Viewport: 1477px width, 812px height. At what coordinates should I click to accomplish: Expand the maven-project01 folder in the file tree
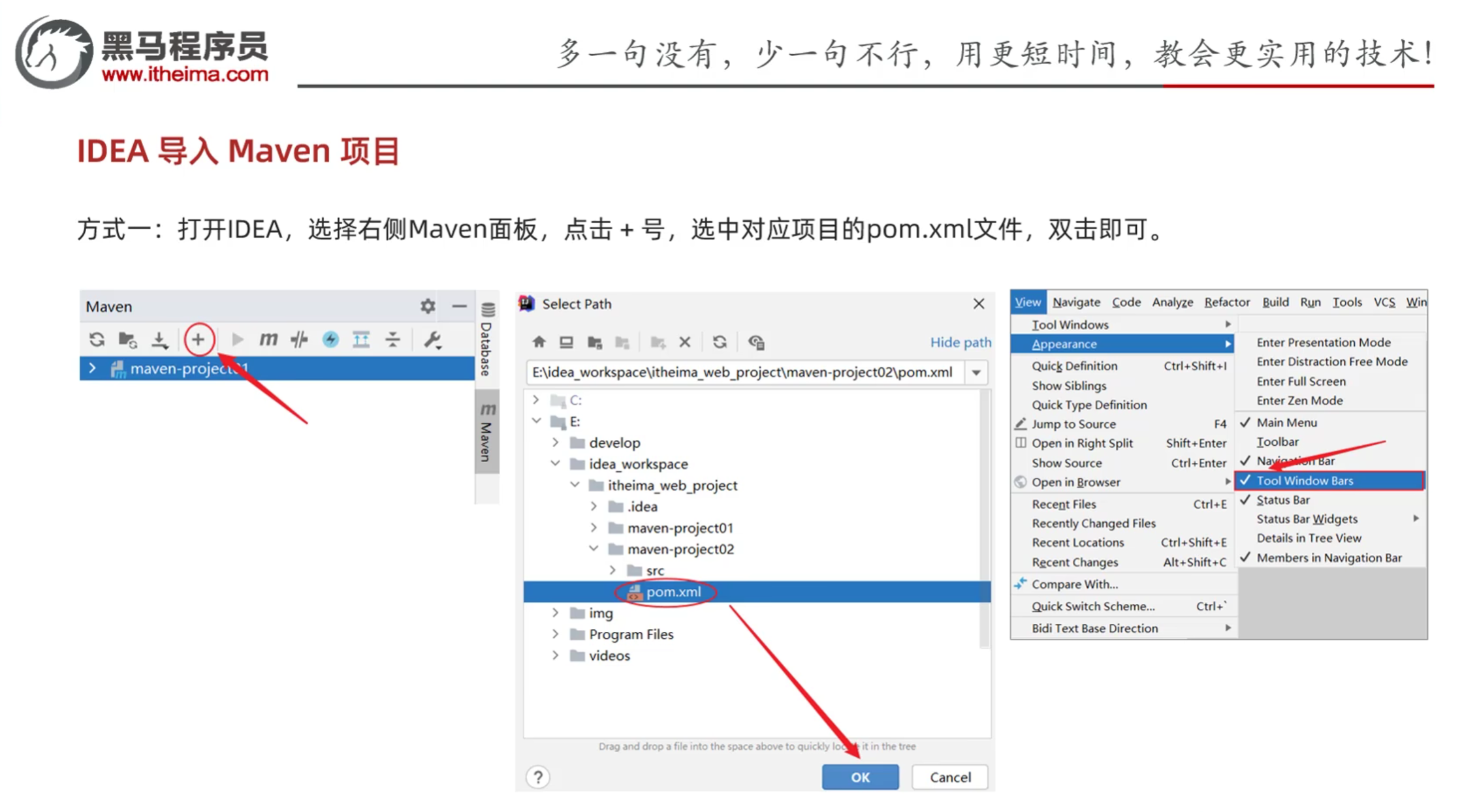tap(594, 527)
